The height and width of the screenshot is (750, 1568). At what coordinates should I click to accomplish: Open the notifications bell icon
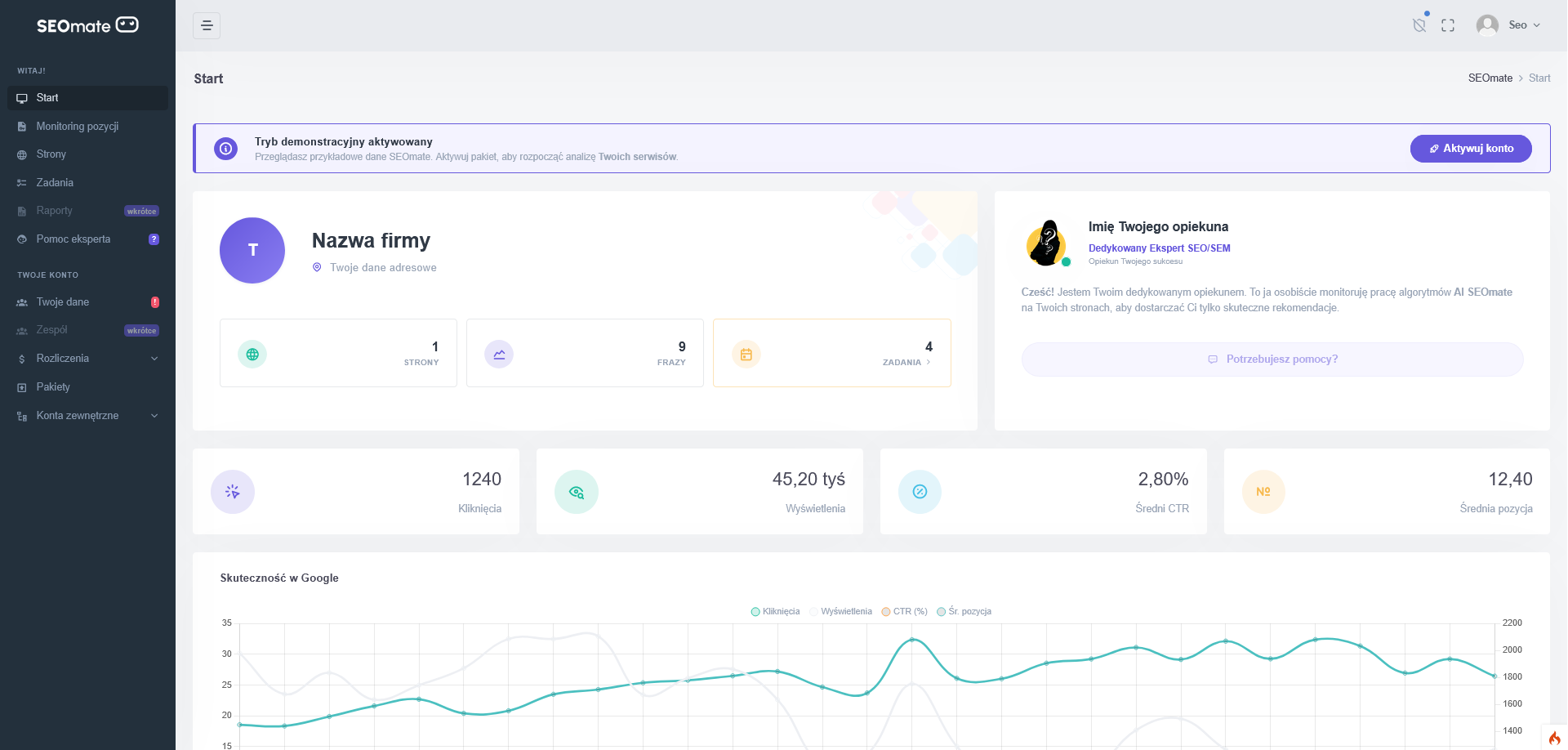tap(1419, 25)
